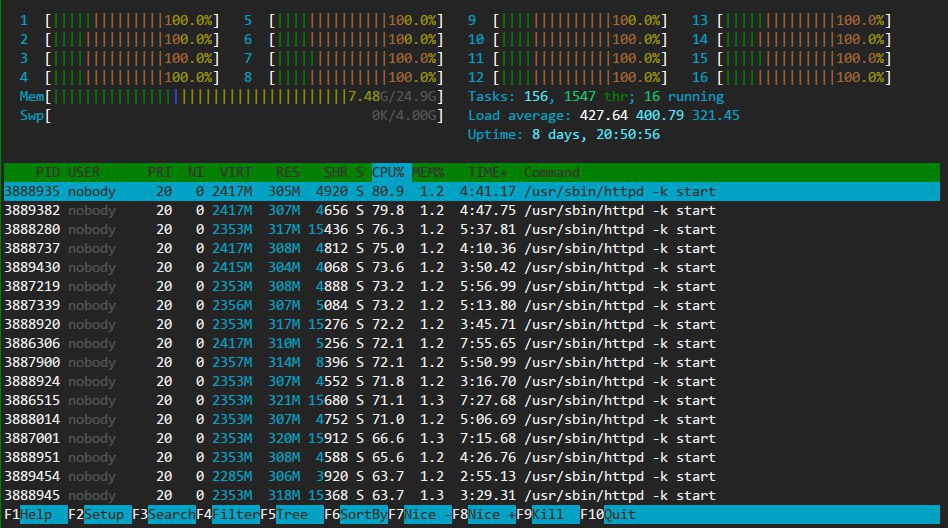Select process row PID 3889382
948x528 pixels.
pyautogui.click(x=472, y=210)
